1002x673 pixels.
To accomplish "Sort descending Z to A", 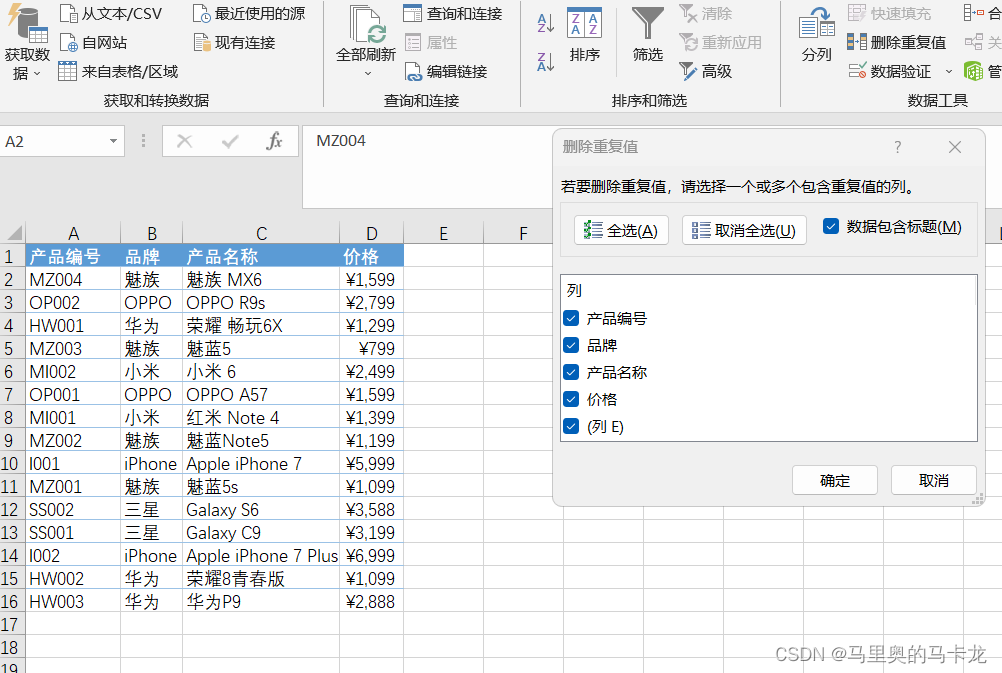I will coord(545,62).
